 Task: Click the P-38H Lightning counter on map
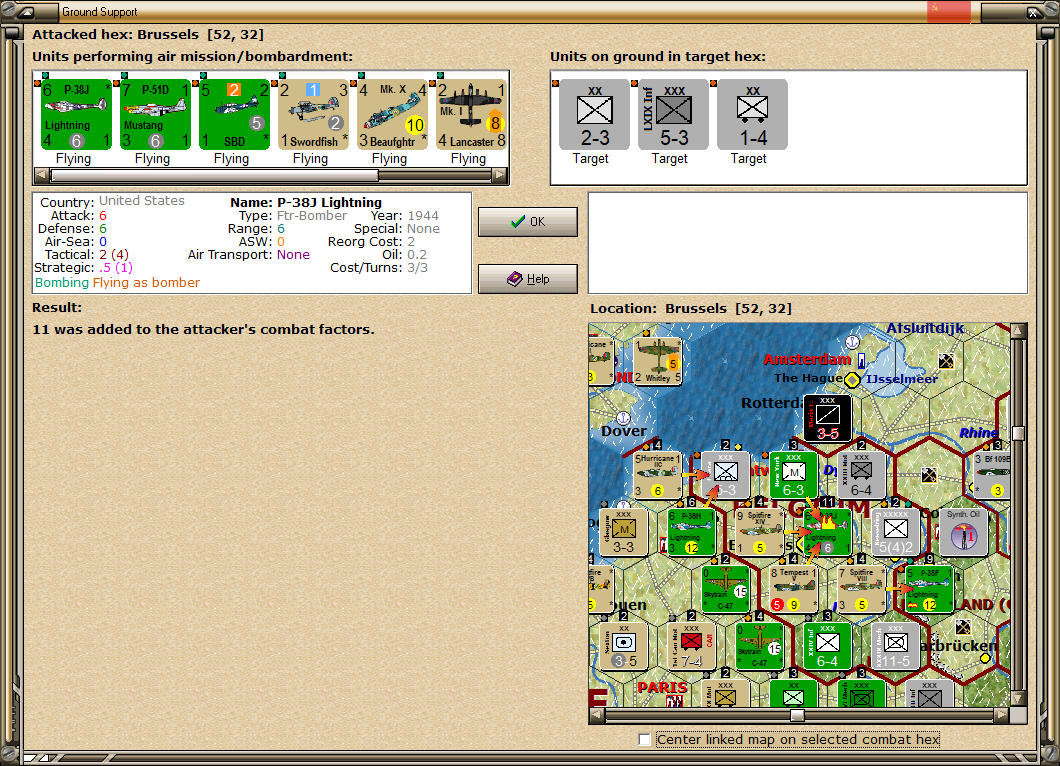click(x=691, y=532)
